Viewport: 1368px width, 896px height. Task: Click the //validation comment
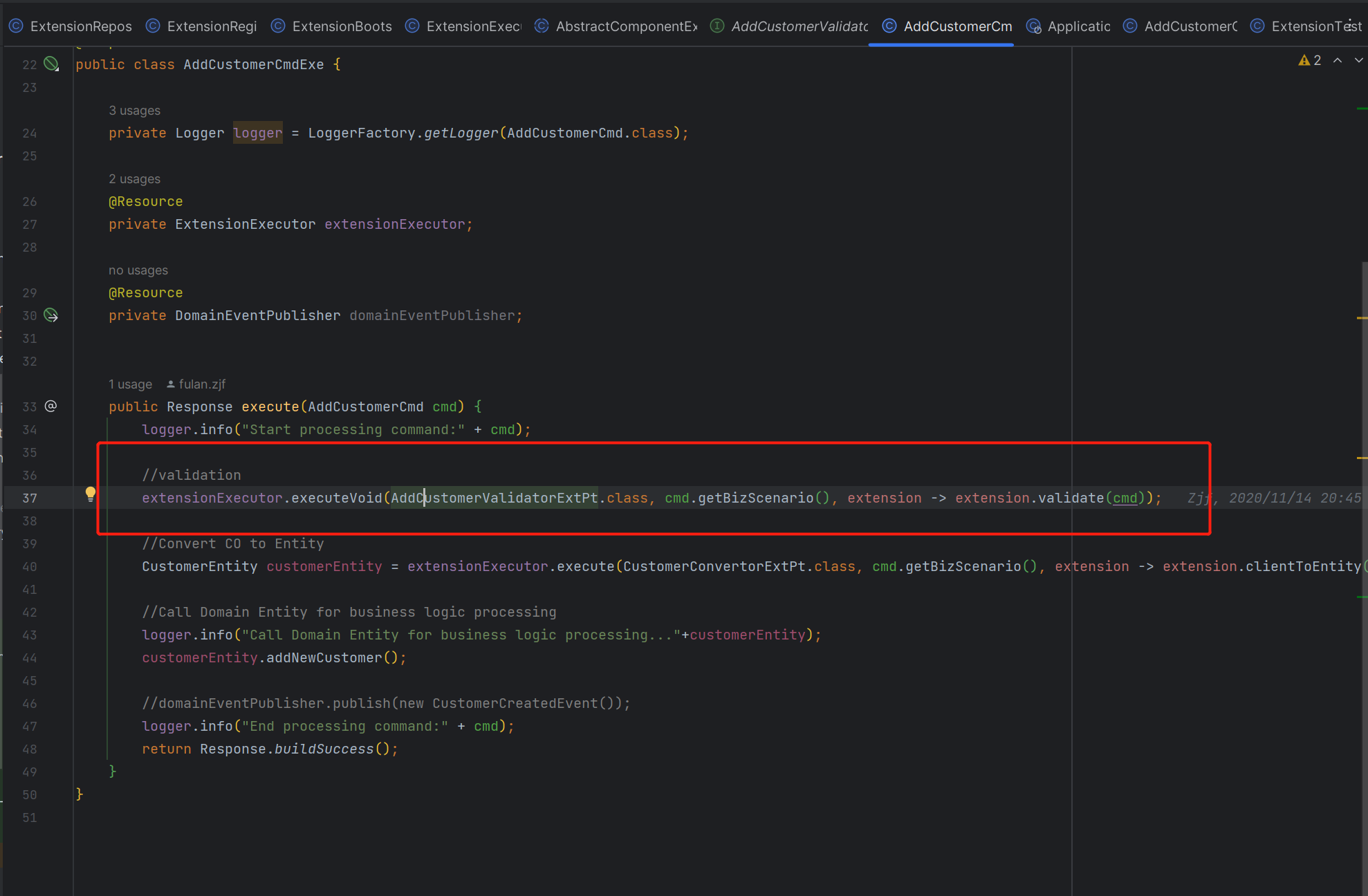192,475
